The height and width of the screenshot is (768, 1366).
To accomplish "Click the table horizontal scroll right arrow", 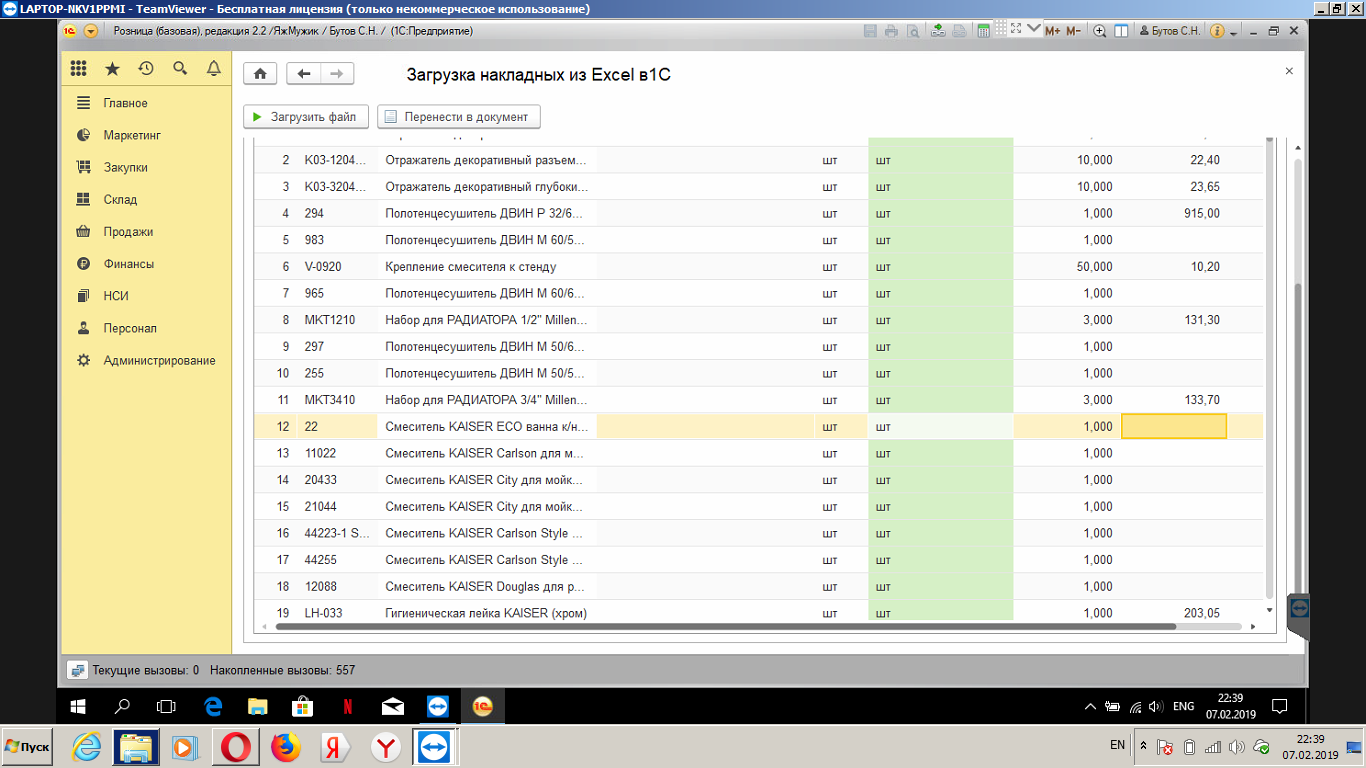I will click(x=1253, y=626).
